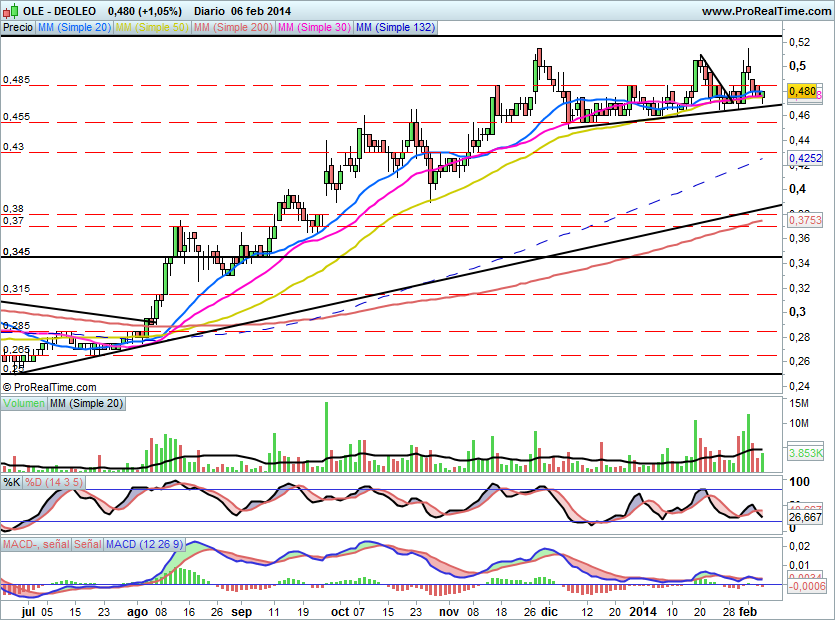Open the MM (Simple 132) indicator settings
The image size is (835, 620).
point(395,27)
